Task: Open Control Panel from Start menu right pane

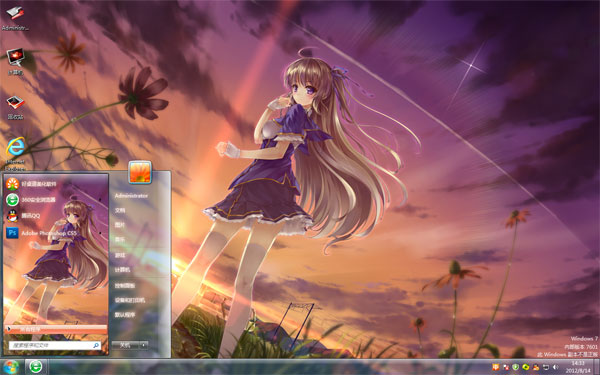Action: click(x=125, y=285)
